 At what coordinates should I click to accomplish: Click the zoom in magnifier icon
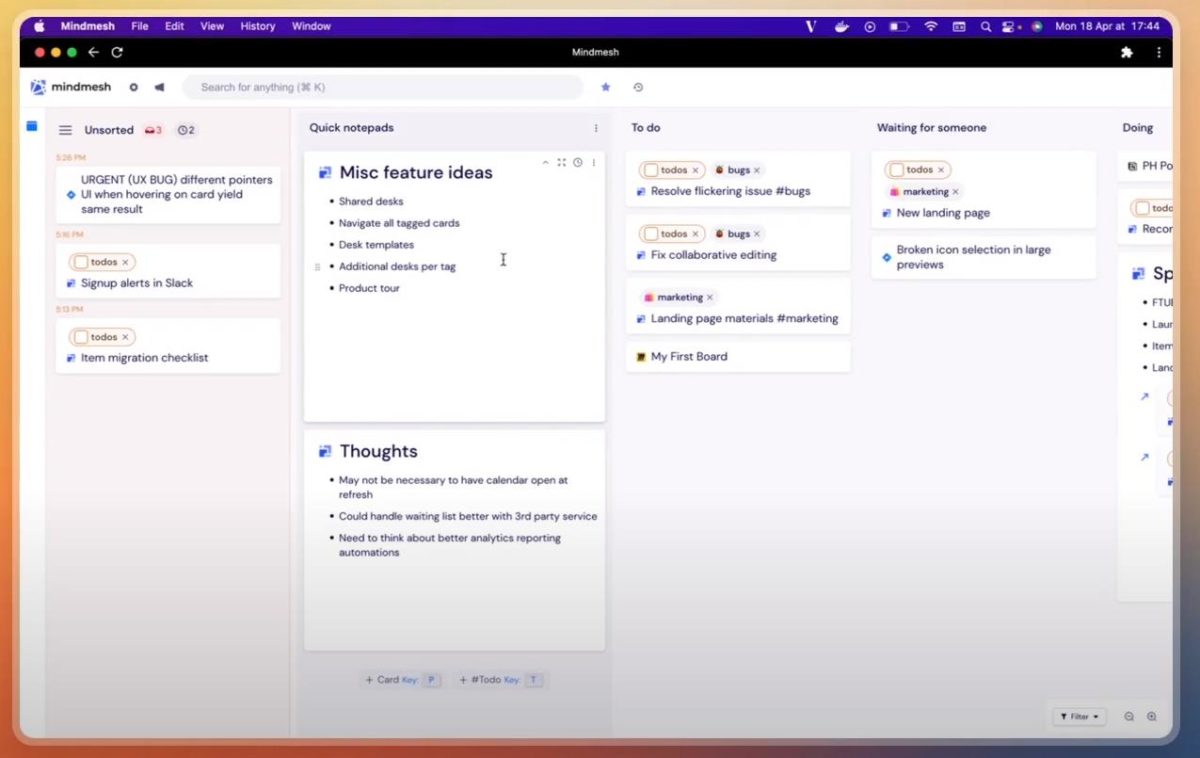1152,716
